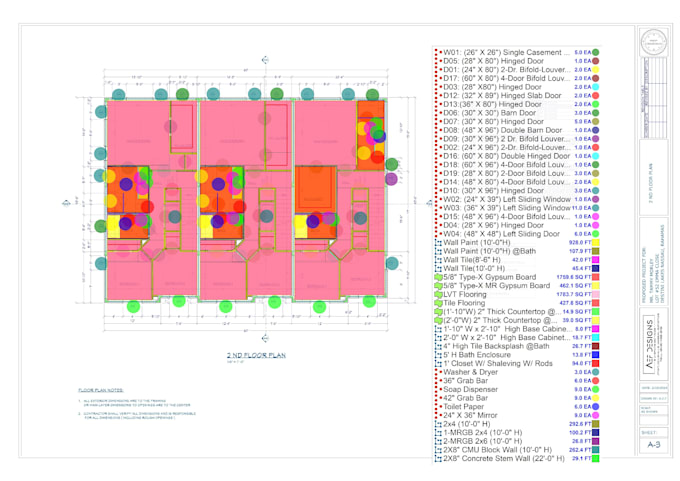Click the section marker below the floor plan
The width and height of the screenshot is (680, 481).
pyautogui.click(x=265, y=338)
